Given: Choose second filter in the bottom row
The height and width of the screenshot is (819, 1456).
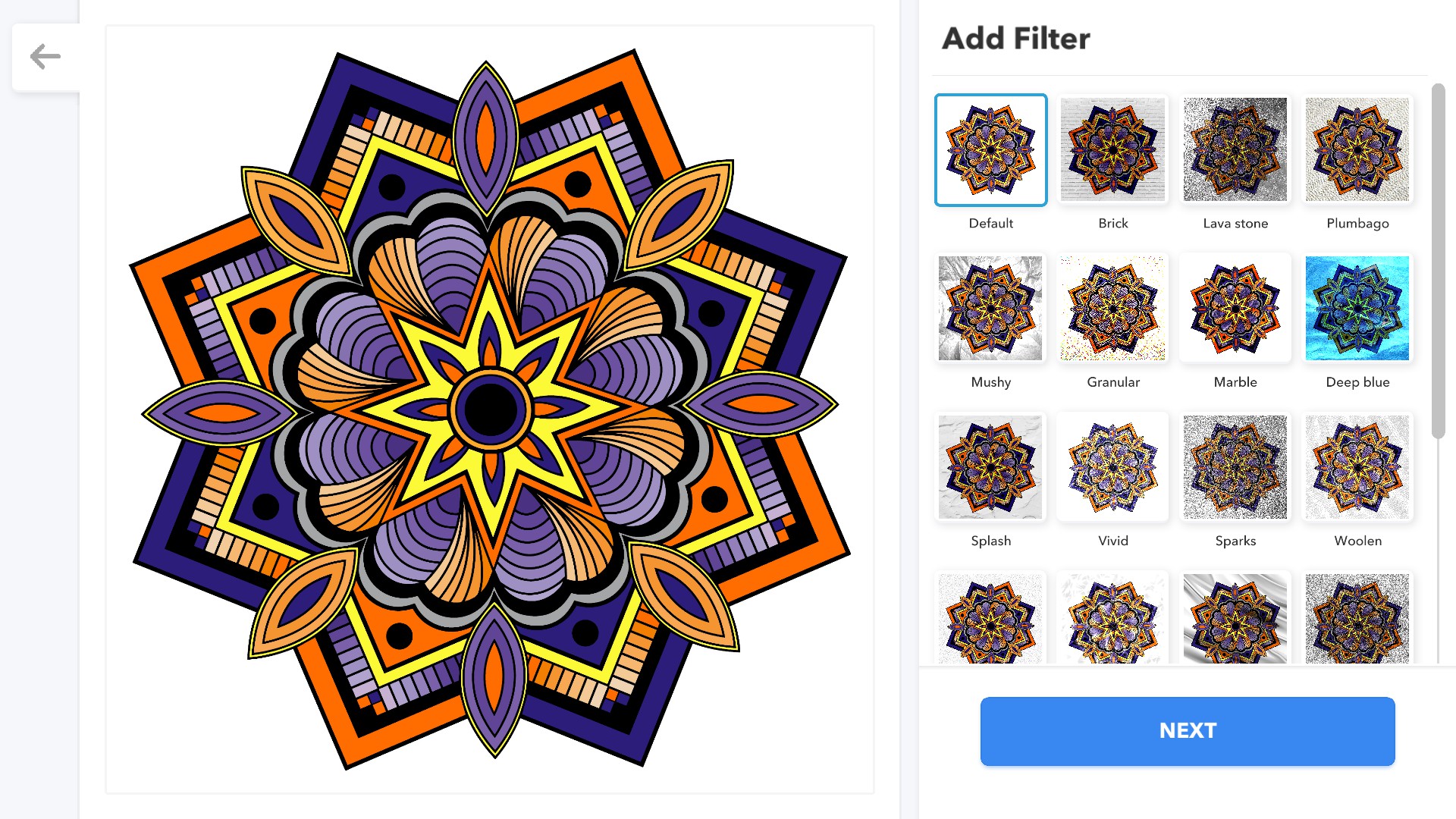Looking at the screenshot, I should click(x=1112, y=619).
